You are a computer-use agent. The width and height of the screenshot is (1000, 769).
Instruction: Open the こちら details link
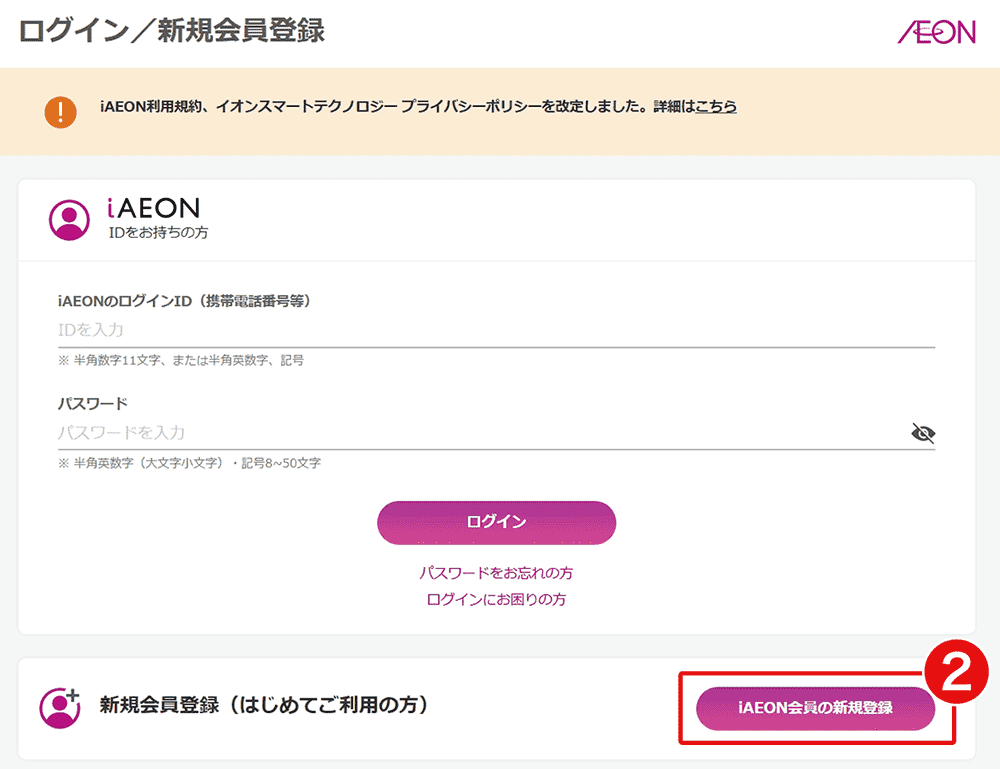click(x=716, y=106)
